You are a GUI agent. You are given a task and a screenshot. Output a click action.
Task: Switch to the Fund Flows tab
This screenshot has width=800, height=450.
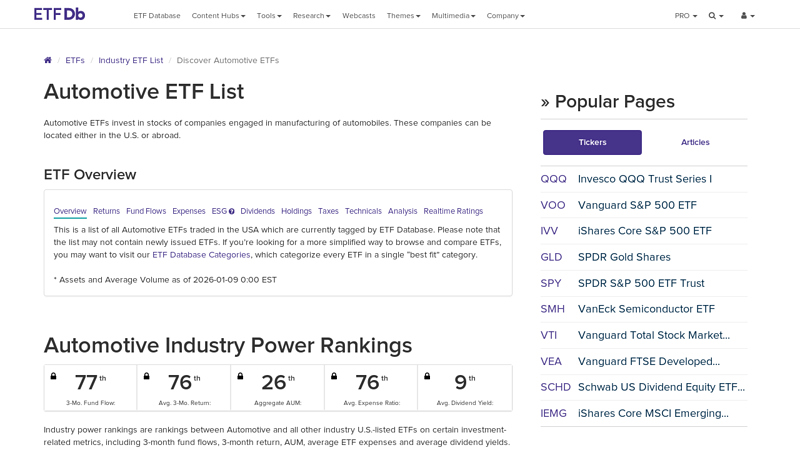[x=146, y=211]
